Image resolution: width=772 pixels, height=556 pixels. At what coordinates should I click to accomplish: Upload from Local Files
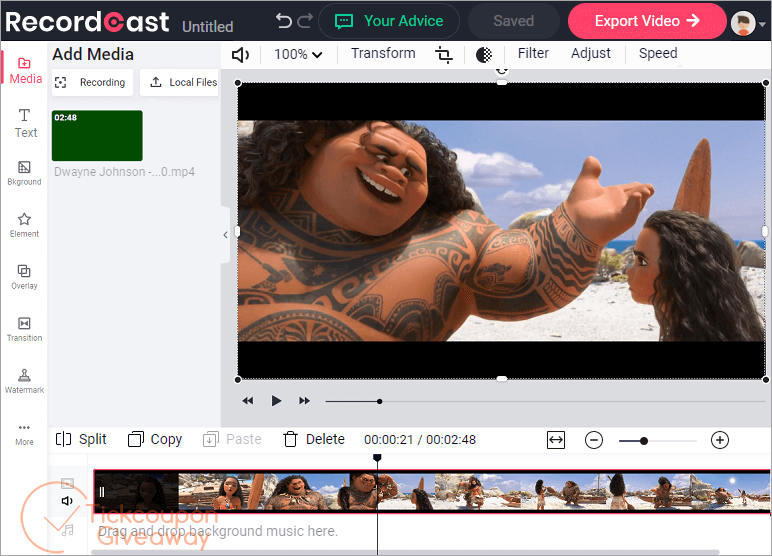[180, 82]
